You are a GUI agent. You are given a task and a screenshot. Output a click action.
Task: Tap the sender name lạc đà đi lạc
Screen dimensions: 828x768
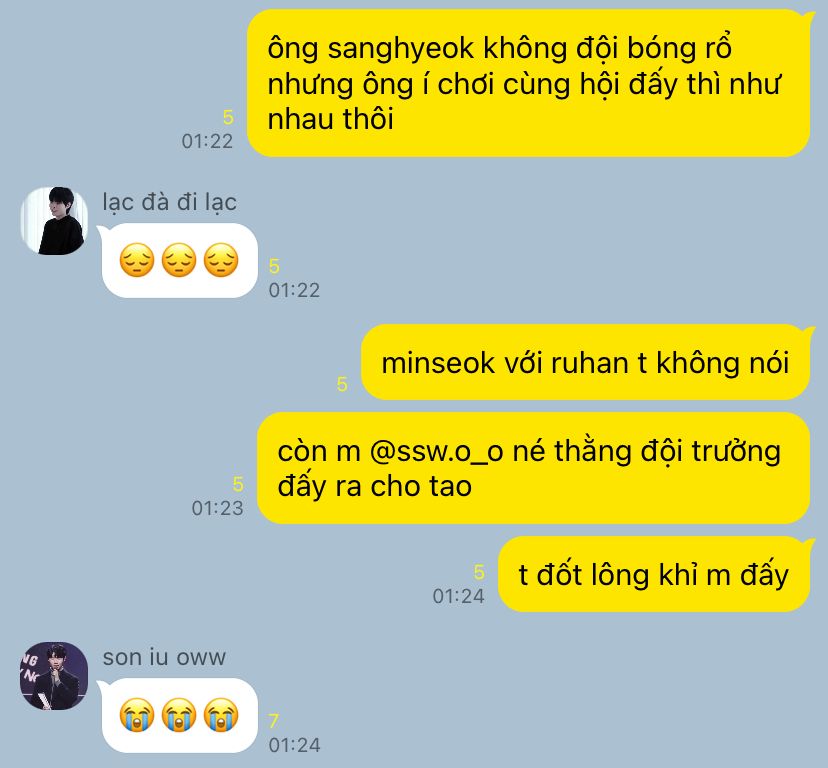click(x=170, y=202)
